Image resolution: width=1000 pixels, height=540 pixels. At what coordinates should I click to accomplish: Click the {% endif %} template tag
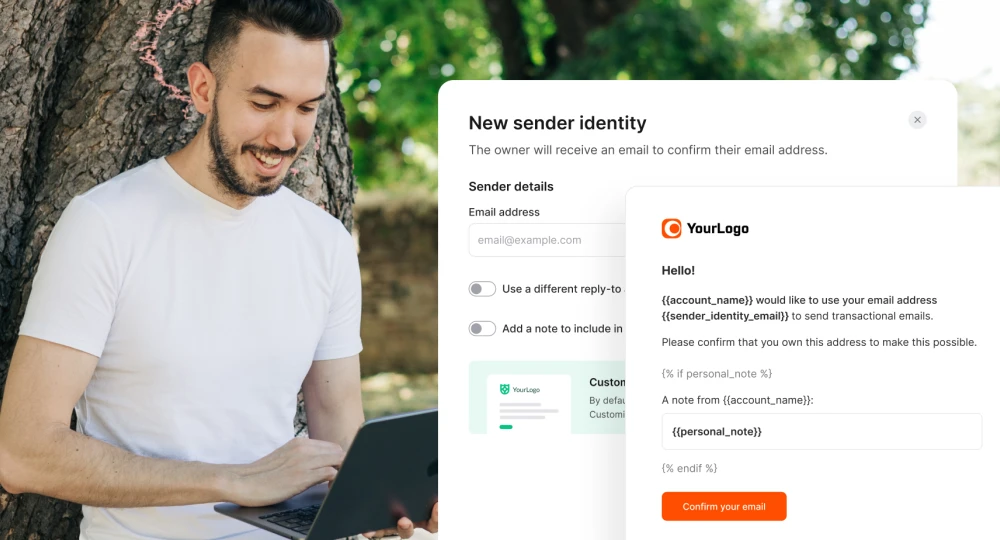pyautogui.click(x=689, y=468)
